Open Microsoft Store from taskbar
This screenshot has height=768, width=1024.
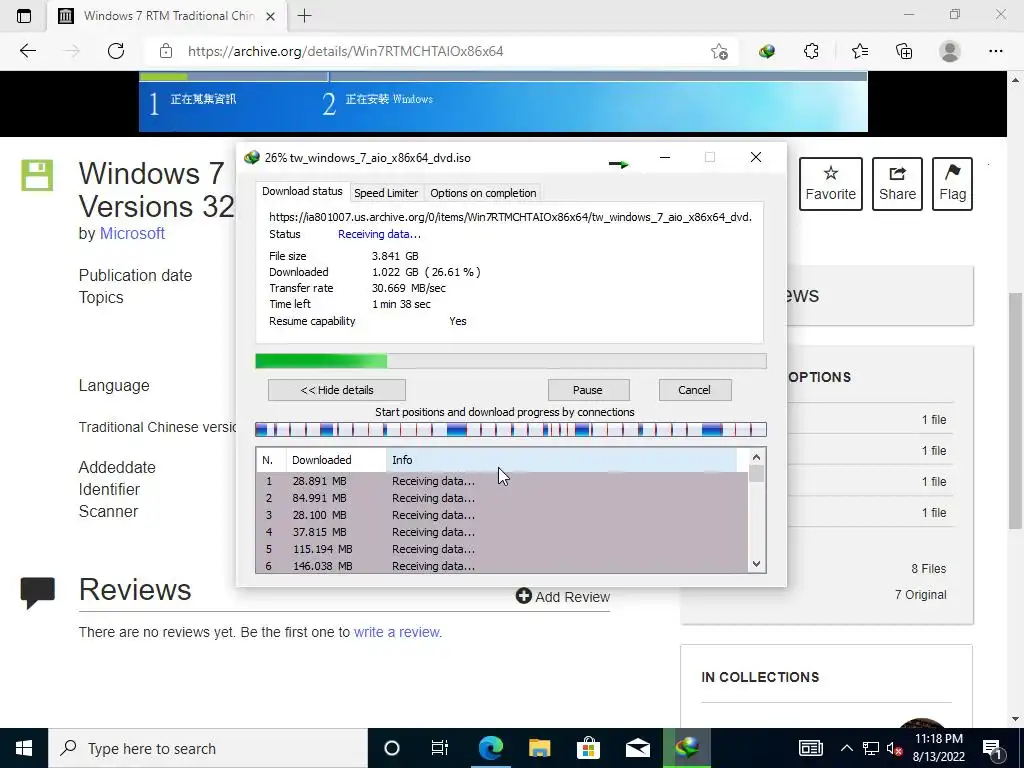(x=588, y=748)
